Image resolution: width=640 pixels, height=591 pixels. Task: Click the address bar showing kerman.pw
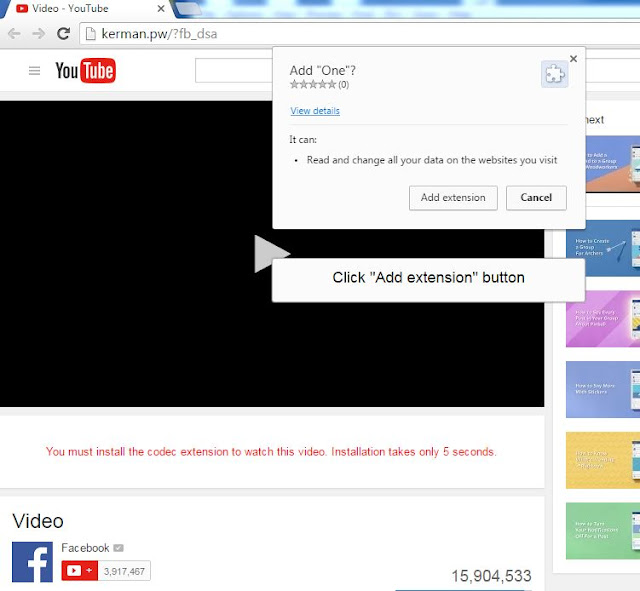[x=359, y=34]
